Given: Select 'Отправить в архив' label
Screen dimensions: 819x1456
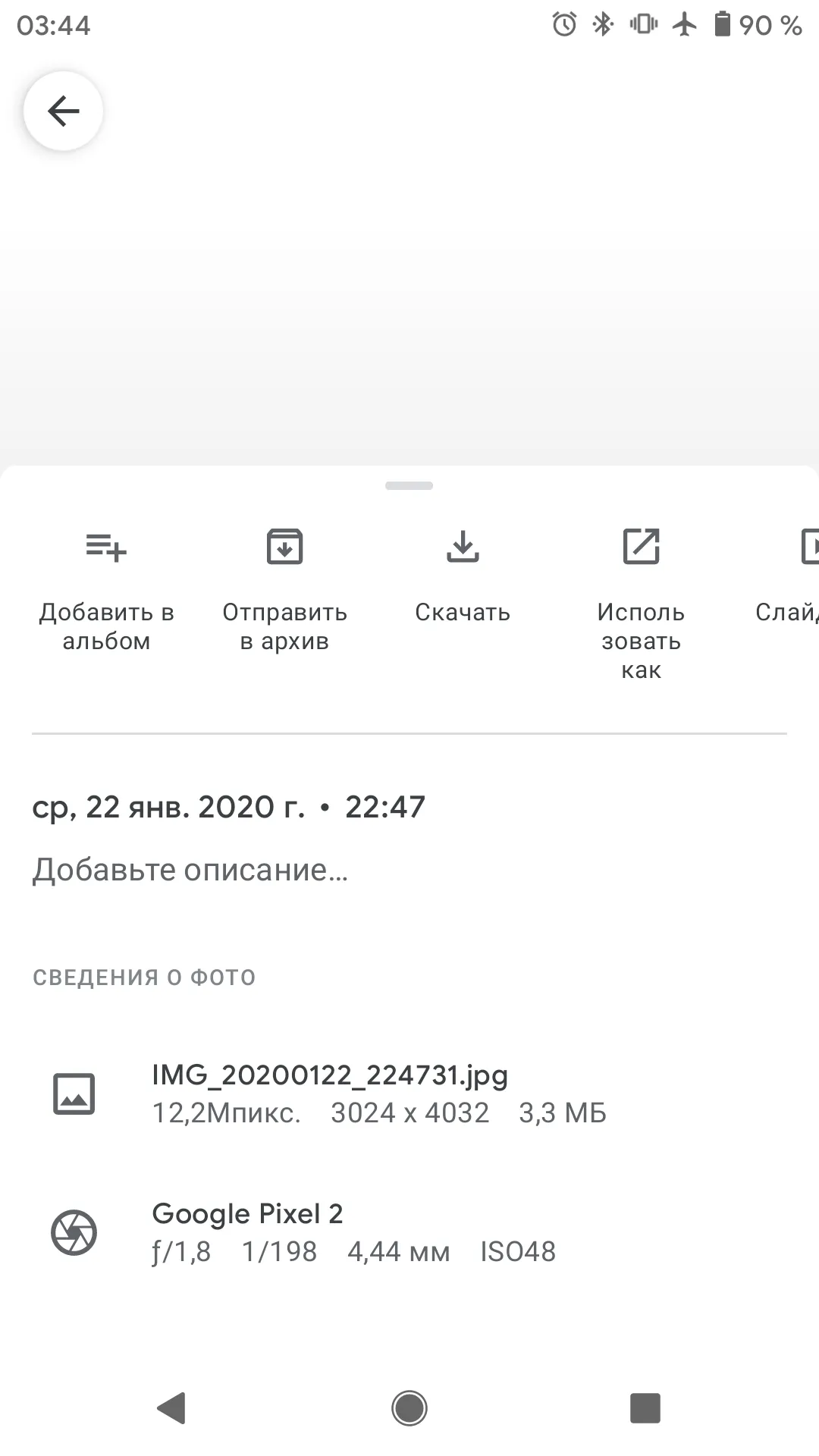Looking at the screenshot, I should [x=284, y=626].
